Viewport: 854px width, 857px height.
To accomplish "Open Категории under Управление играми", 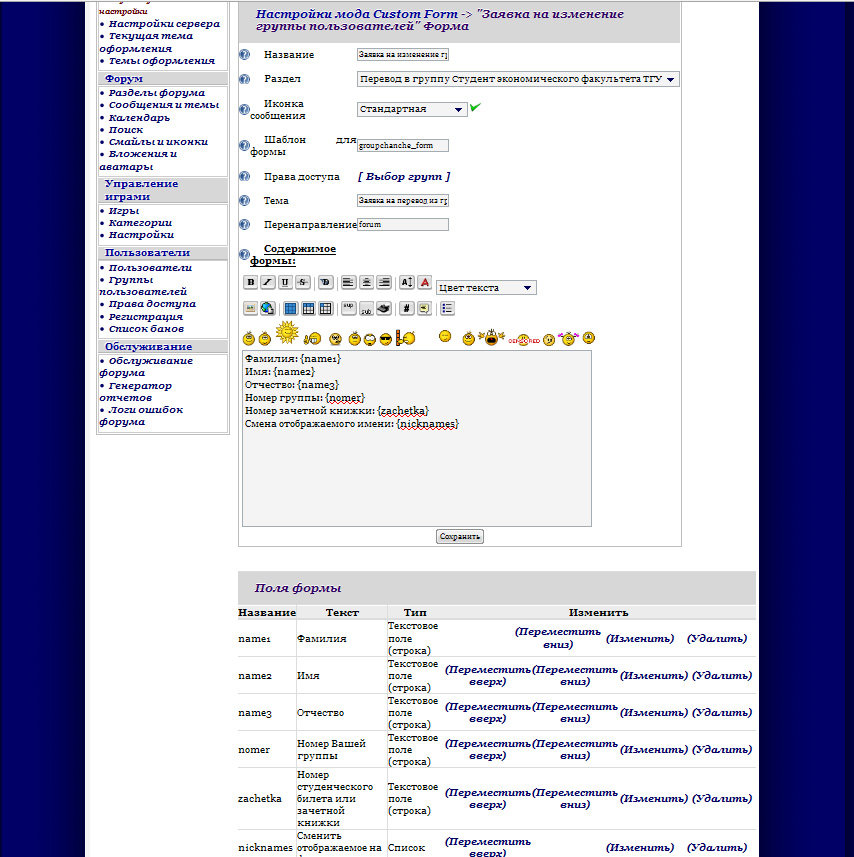I will coord(140,223).
